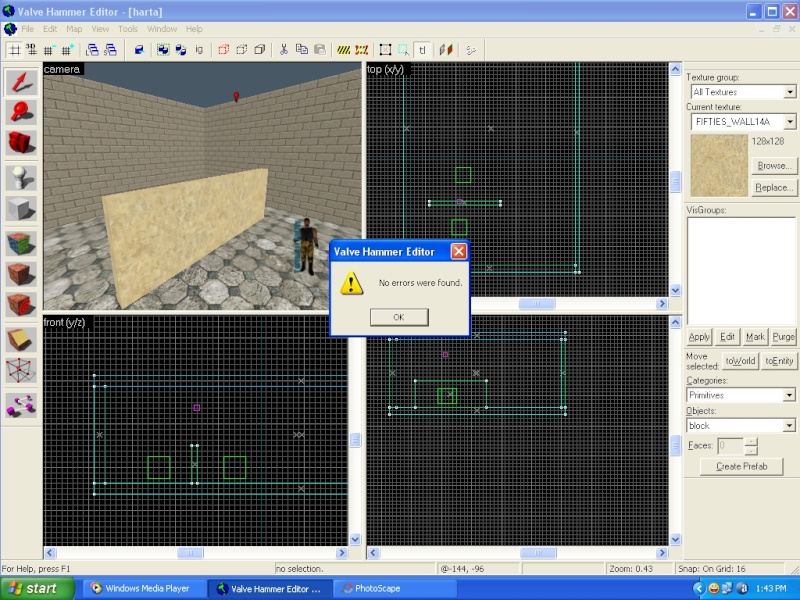800x600 pixels.
Task: Toggle Select-by-Handles mode
Action: [x=386, y=50]
